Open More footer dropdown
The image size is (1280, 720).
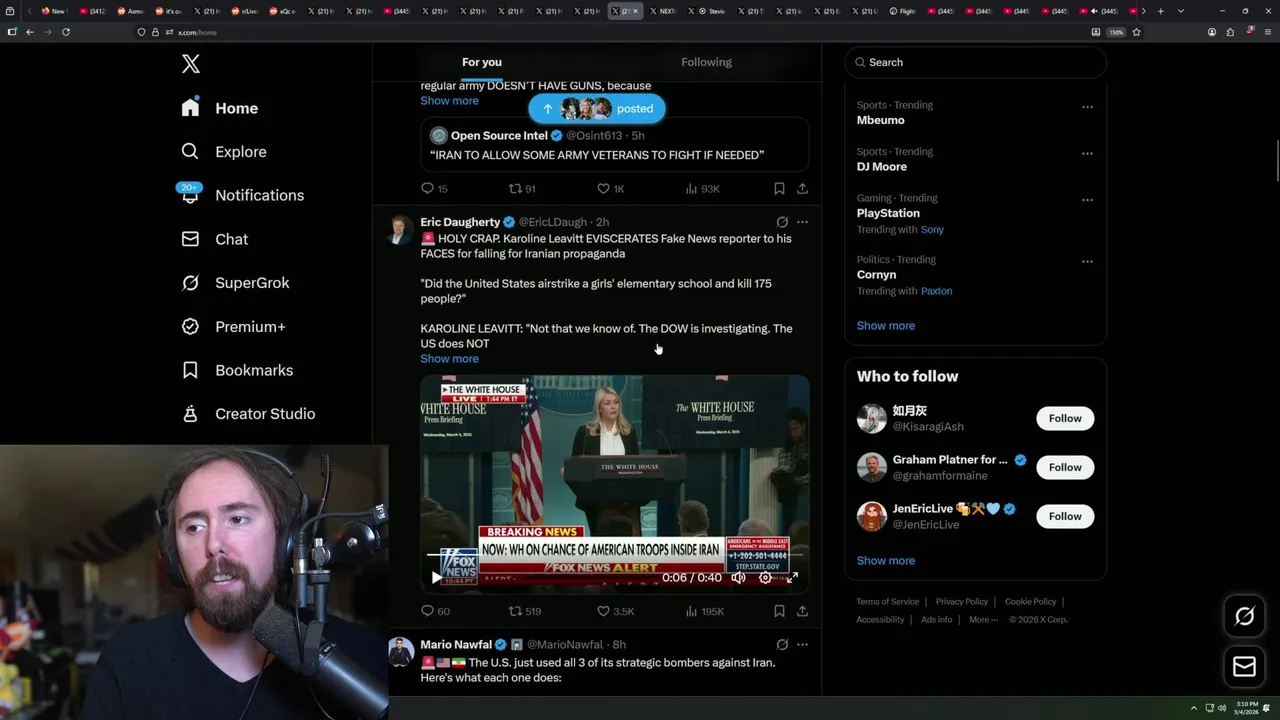pos(983,620)
